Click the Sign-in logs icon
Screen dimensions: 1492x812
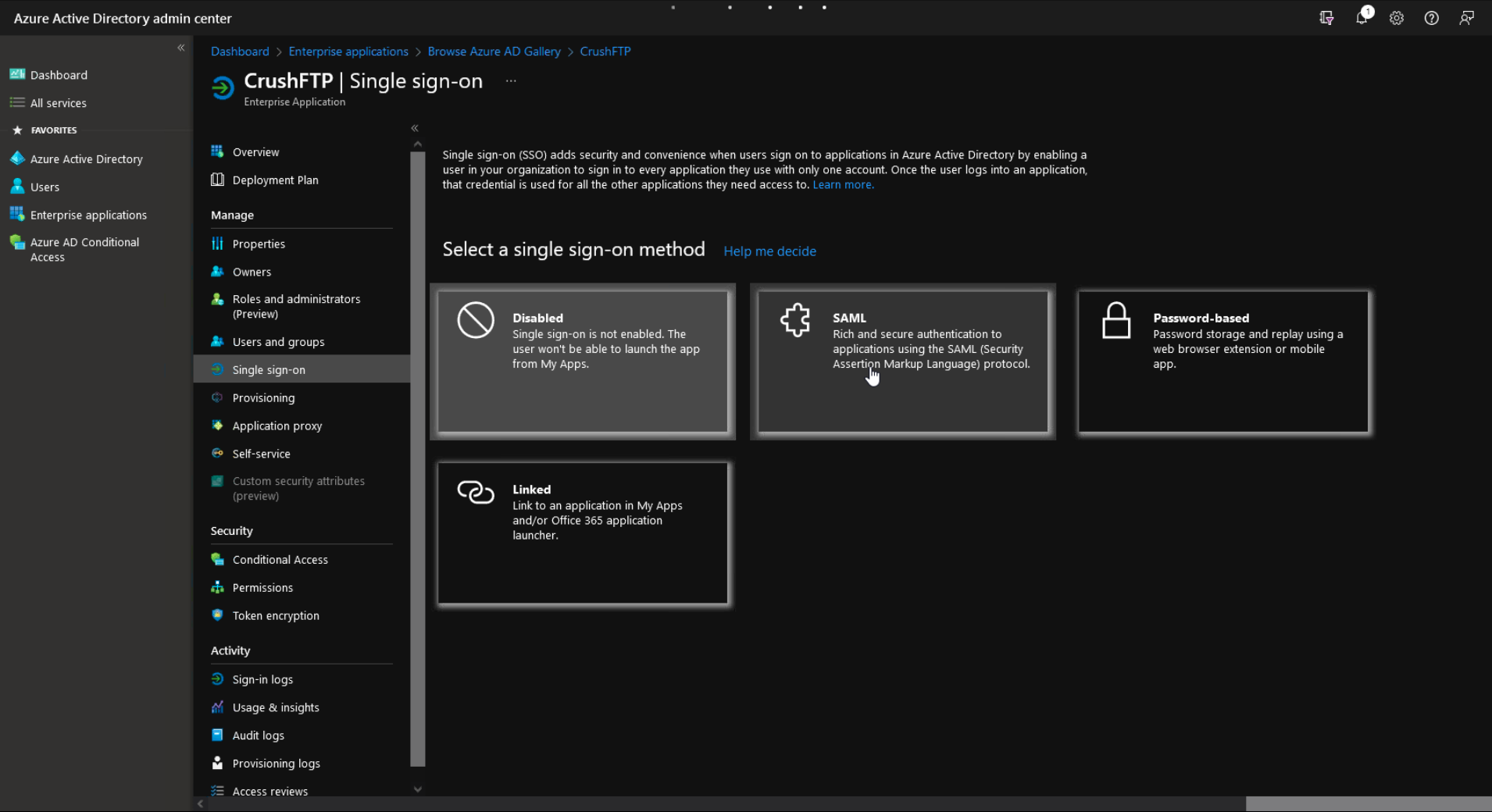pos(217,679)
